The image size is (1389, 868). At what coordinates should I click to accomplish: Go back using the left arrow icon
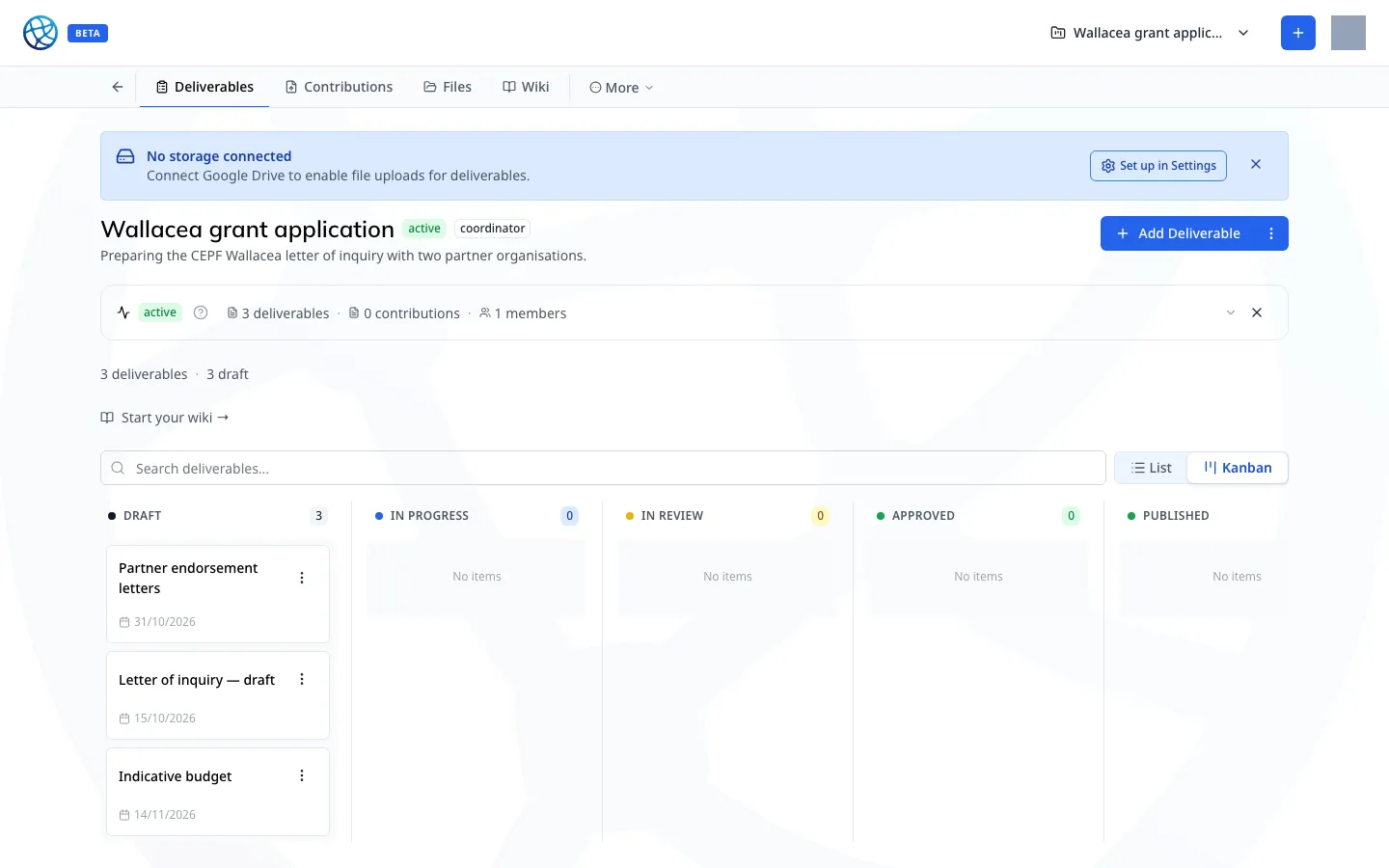[x=118, y=87]
